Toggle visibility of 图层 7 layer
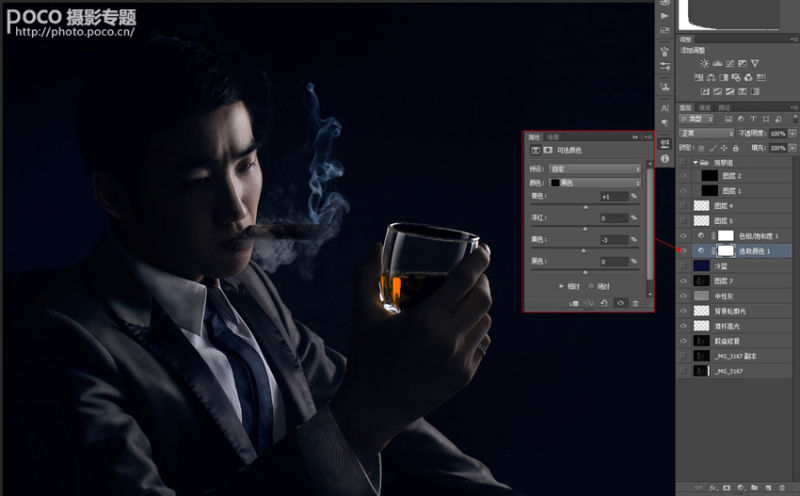800x496 pixels. (684, 281)
